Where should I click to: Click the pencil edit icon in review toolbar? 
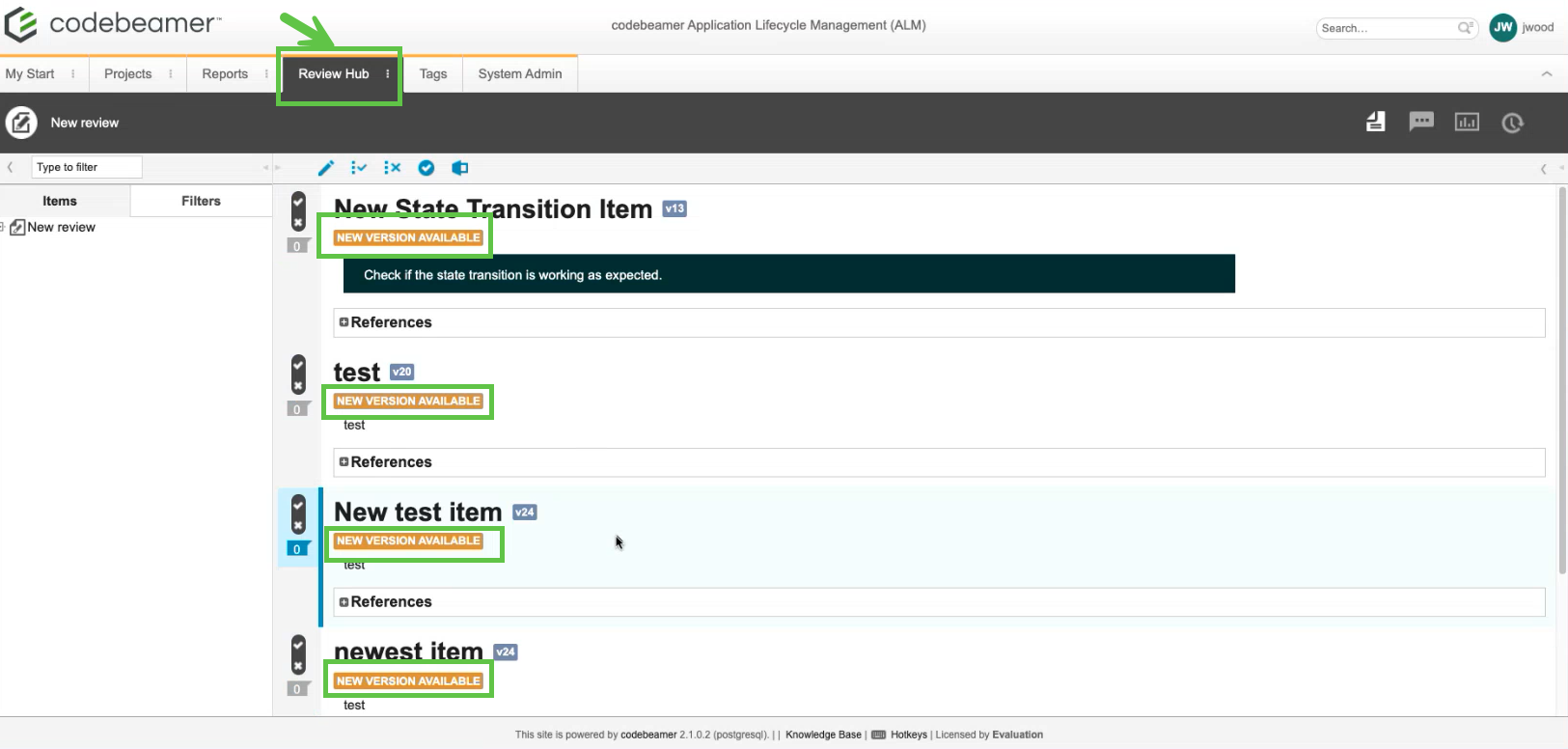click(x=326, y=168)
